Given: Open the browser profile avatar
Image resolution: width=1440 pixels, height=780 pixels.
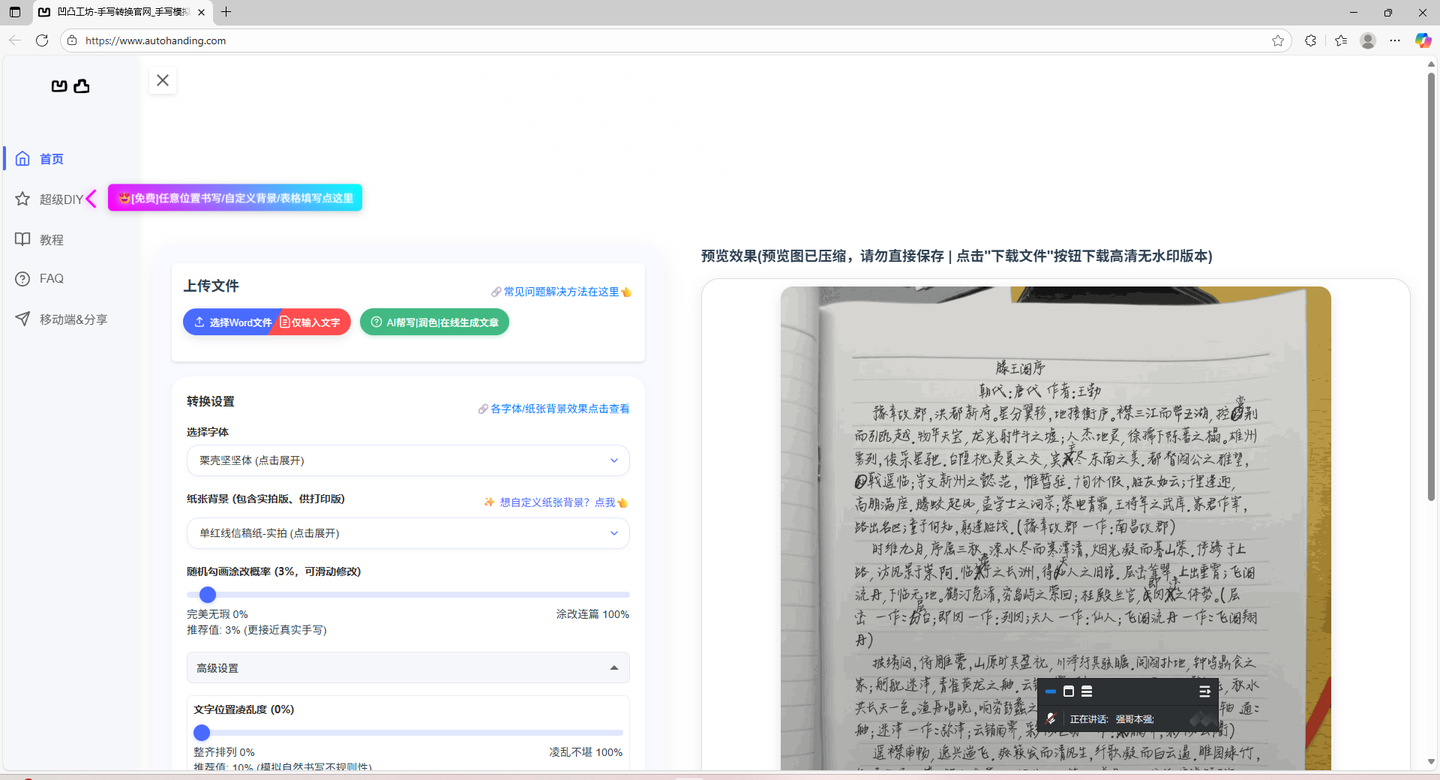Looking at the screenshot, I should tap(1368, 41).
